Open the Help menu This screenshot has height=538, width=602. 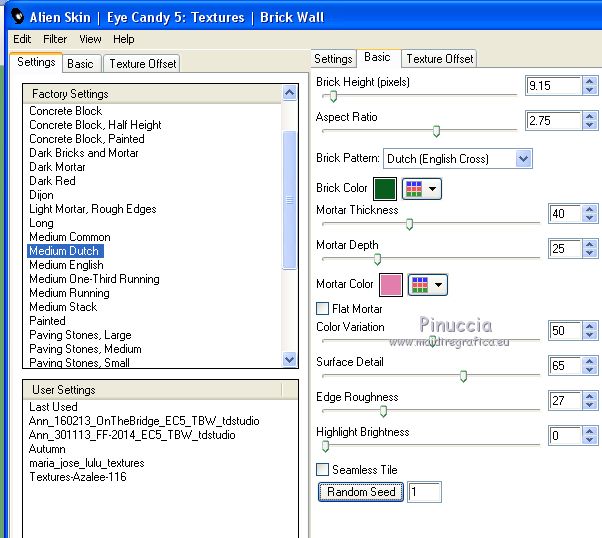click(124, 39)
